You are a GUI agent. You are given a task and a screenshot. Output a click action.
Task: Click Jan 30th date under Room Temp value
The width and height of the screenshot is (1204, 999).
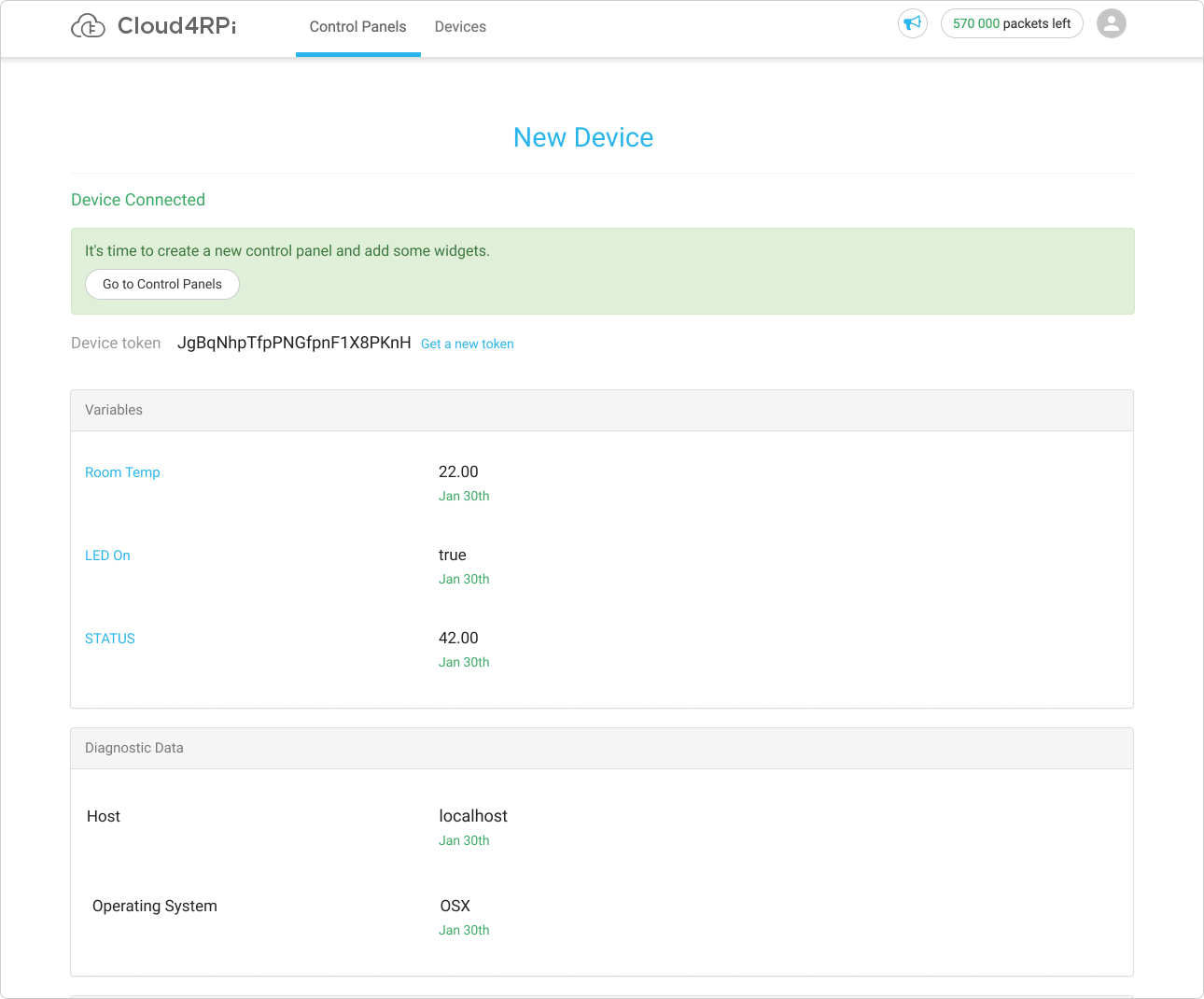tap(464, 496)
